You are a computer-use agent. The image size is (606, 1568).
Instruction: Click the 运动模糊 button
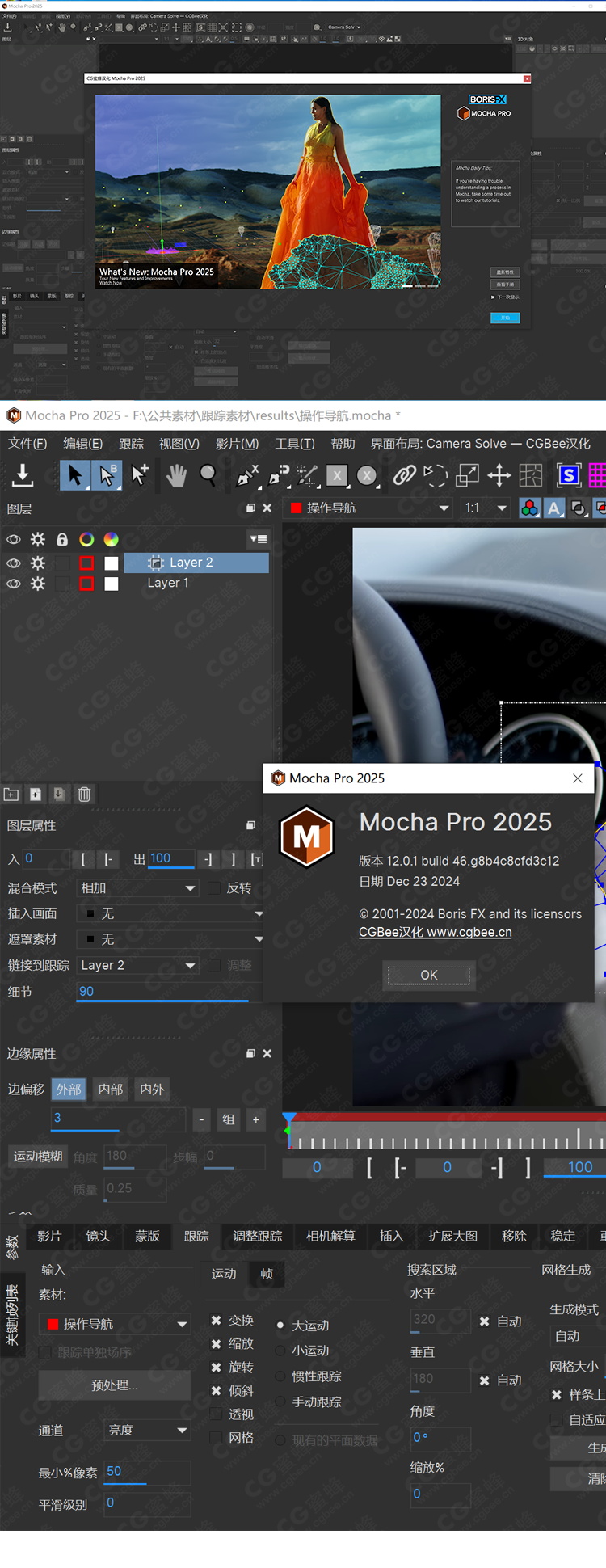click(38, 1157)
